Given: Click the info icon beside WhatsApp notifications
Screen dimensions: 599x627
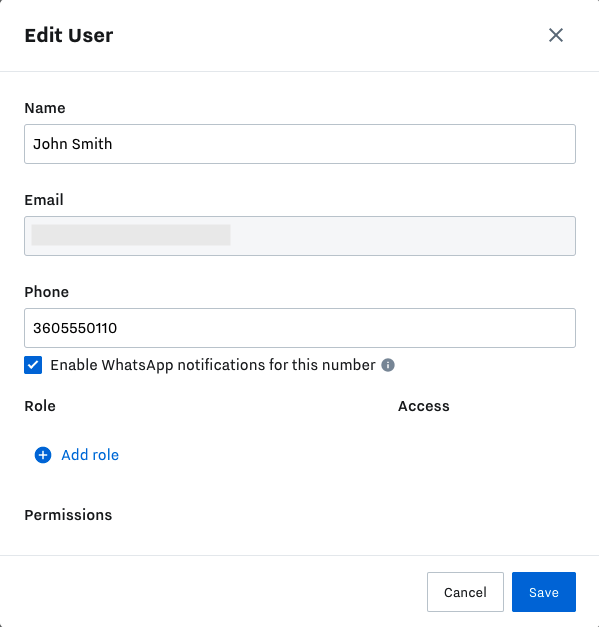Looking at the screenshot, I should (387, 365).
